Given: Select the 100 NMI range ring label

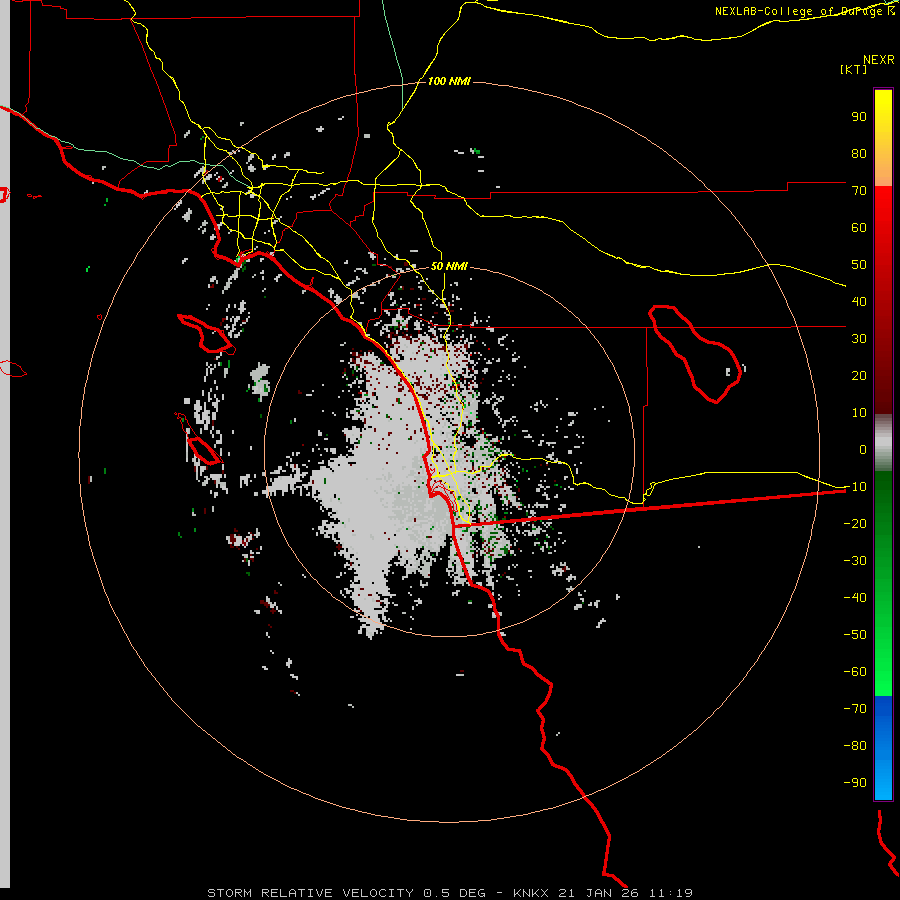Looking at the screenshot, I should pos(449,81).
